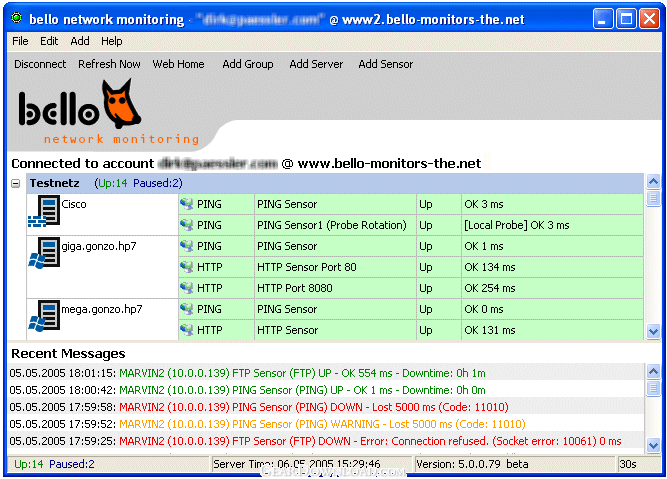
Task: Click globe icon of HTTP Sensor OK 131 ms row
Action: click(186, 330)
